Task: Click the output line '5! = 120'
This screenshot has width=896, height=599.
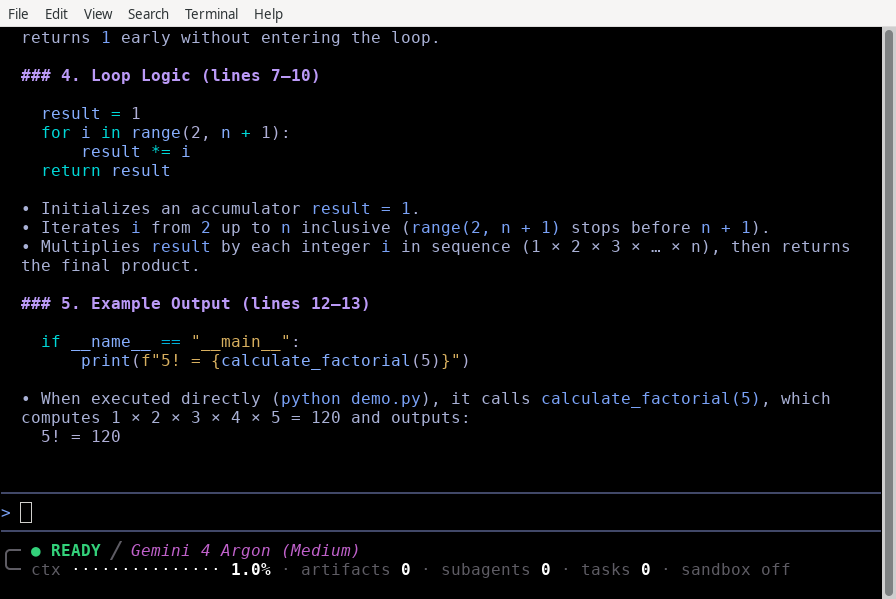Action: tap(81, 437)
